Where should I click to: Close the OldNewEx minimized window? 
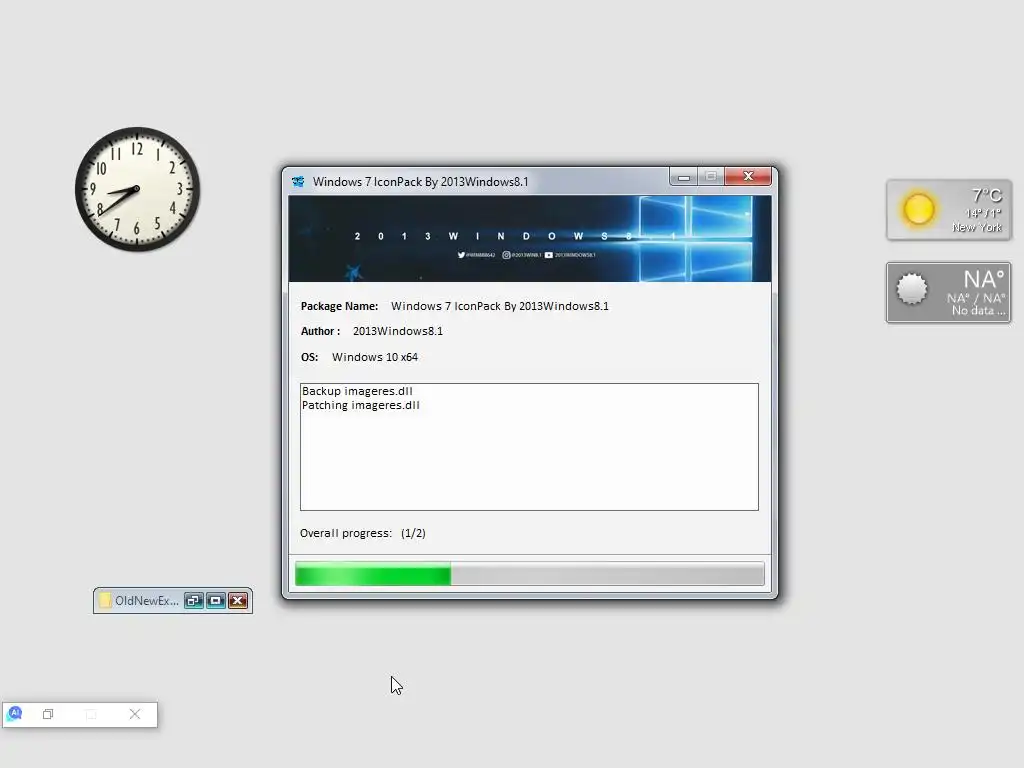[x=238, y=600]
